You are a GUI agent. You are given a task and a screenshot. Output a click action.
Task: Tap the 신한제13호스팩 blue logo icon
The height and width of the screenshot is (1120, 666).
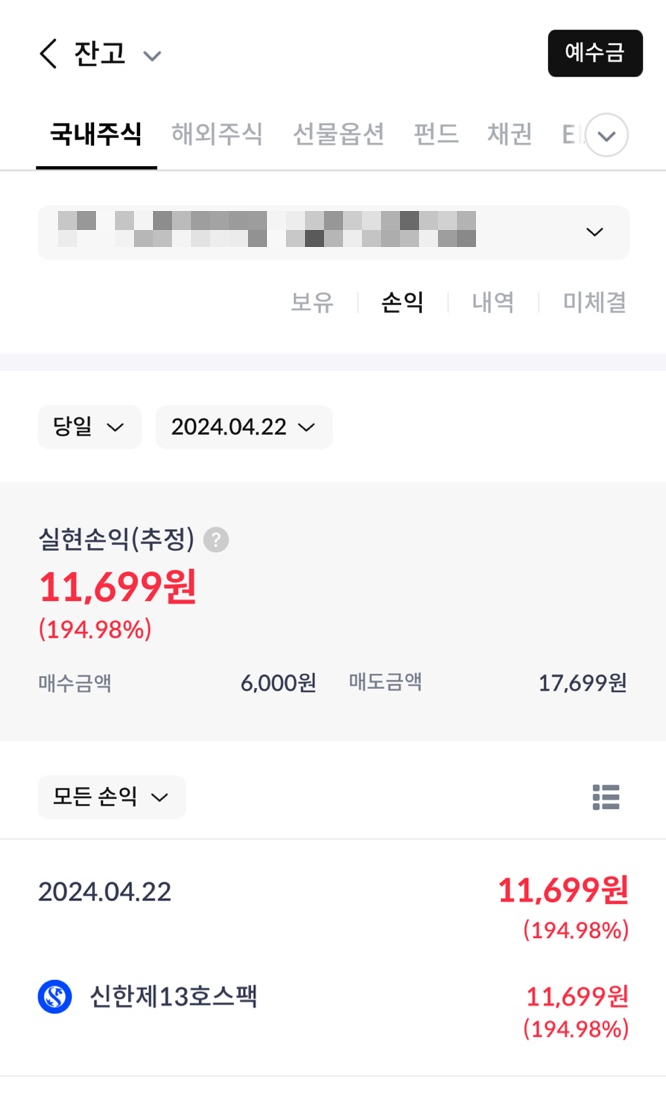pyautogui.click(x=55, y=996)
